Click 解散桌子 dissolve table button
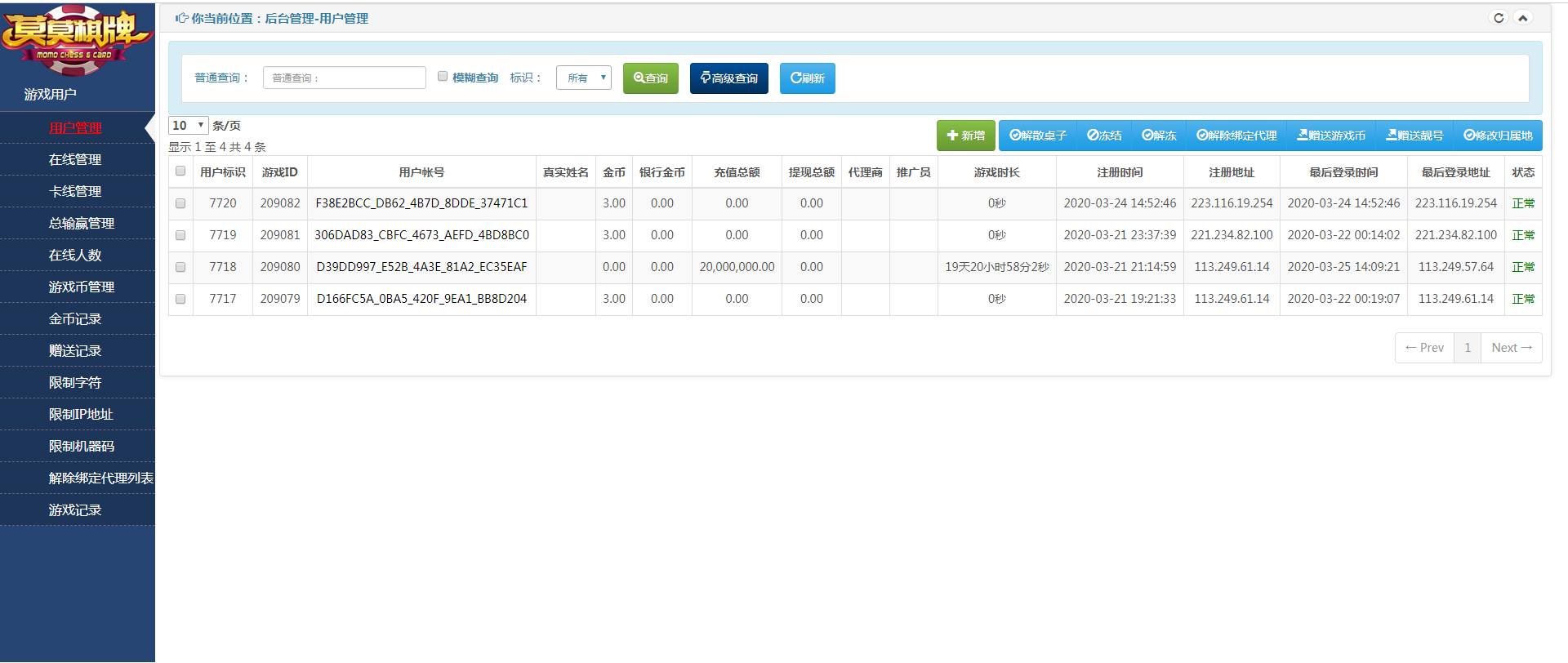 [x=1037, y=136]
